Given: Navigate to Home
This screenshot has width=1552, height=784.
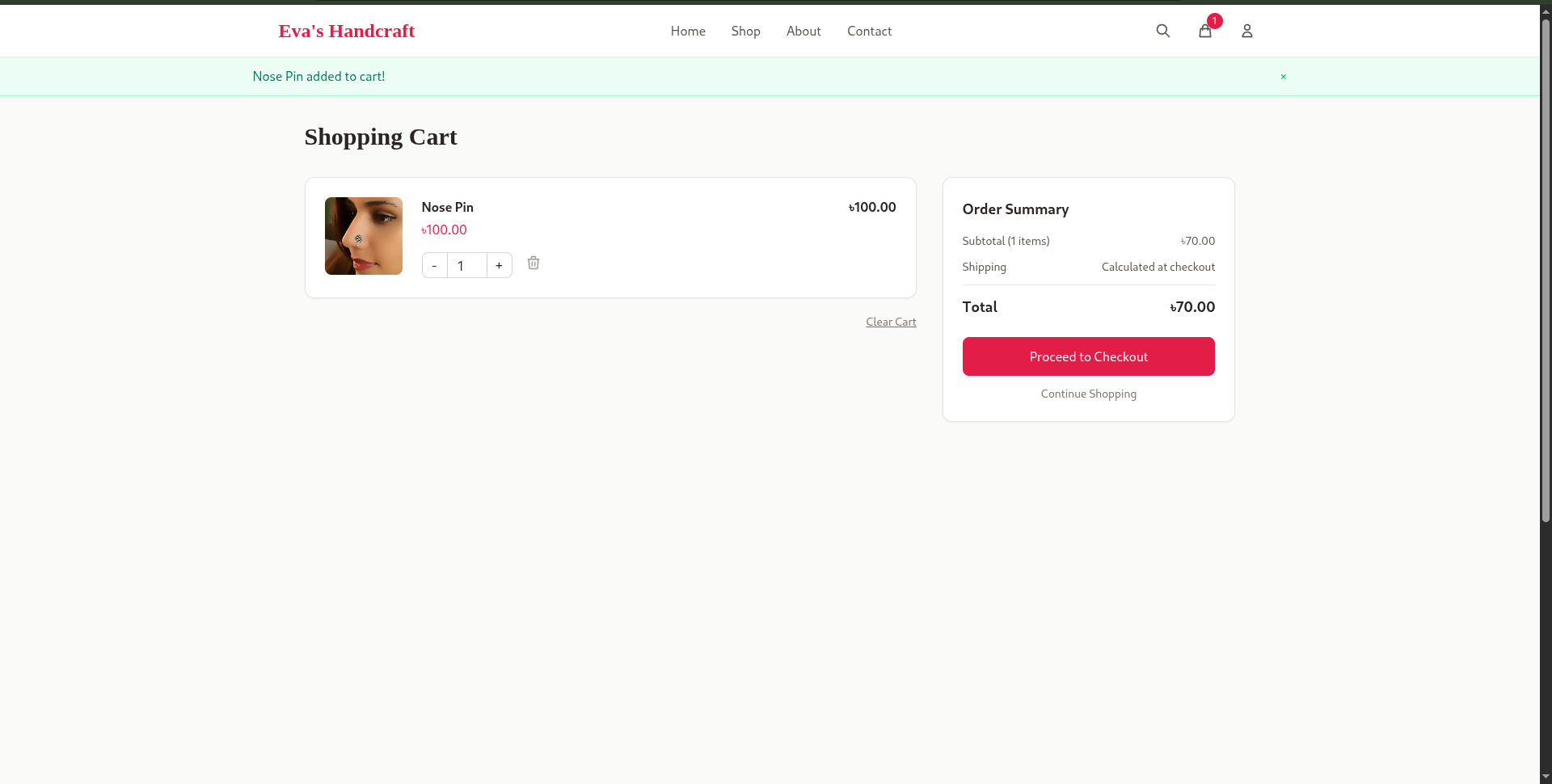Looking at the screenshot, I should point(687,31).
